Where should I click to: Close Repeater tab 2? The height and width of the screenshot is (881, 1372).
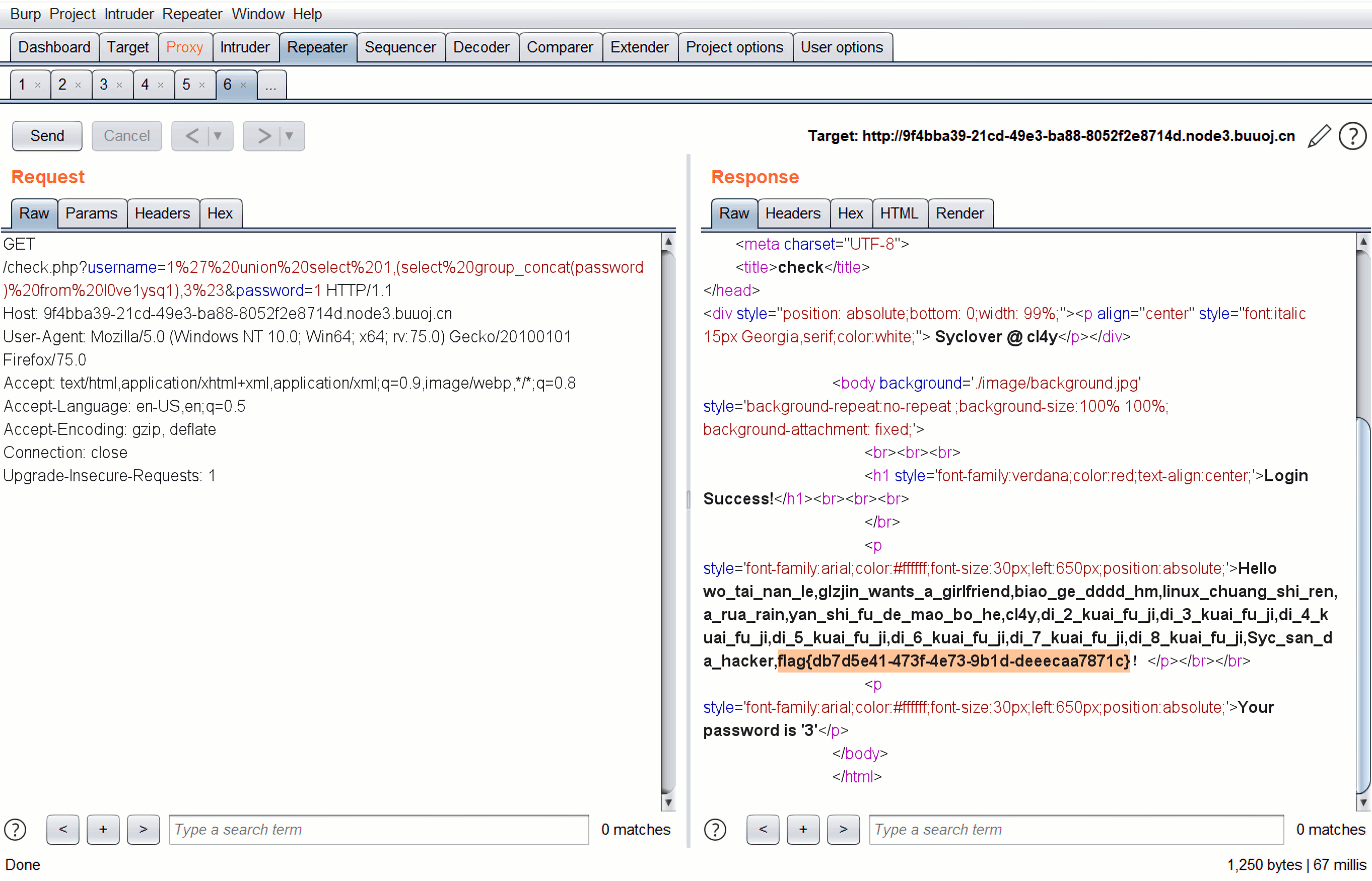tap(79, 85)
